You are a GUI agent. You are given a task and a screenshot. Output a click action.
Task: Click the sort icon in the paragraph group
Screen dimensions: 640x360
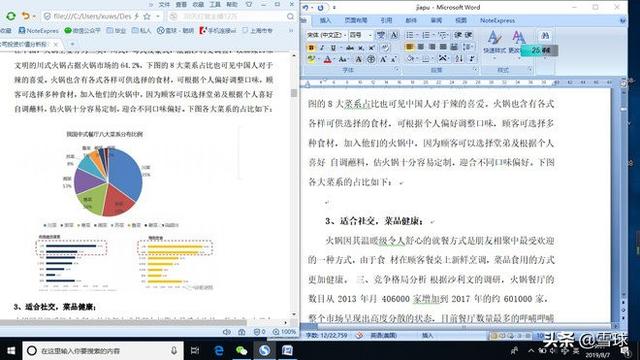[x=459, y=59]
